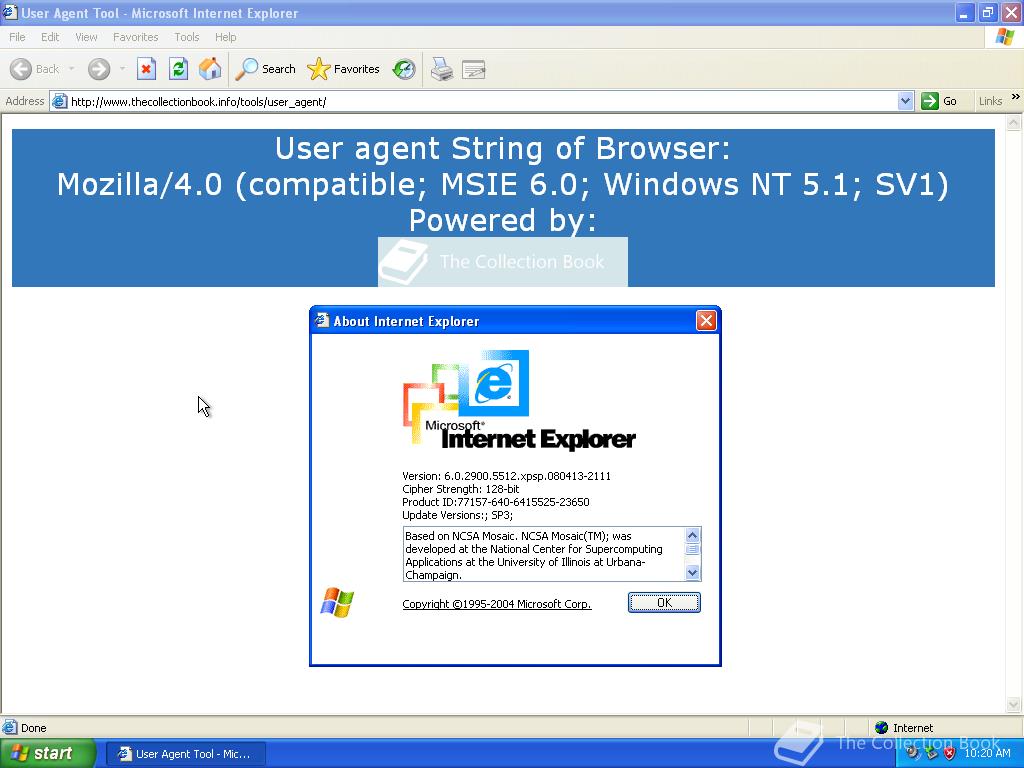
Task: Click the Cipher Strength 128-bit text
Action: pos(461,489)
